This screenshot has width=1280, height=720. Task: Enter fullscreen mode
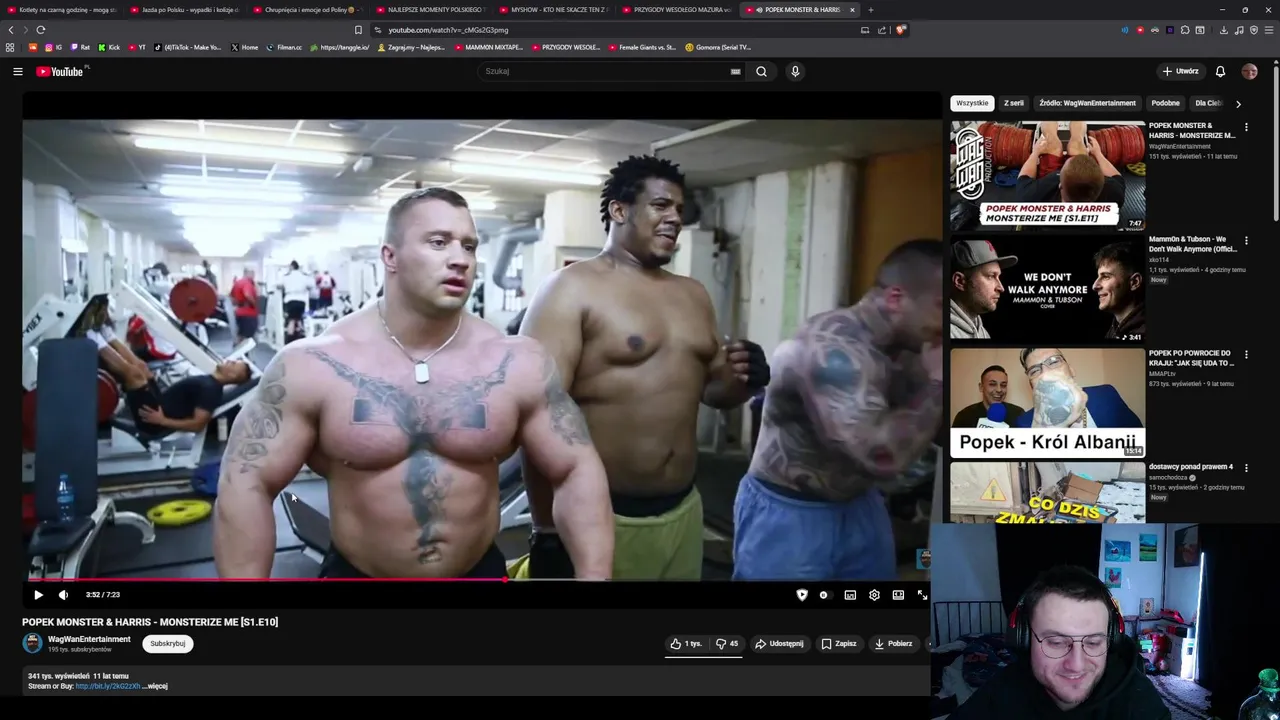(922, 595)
